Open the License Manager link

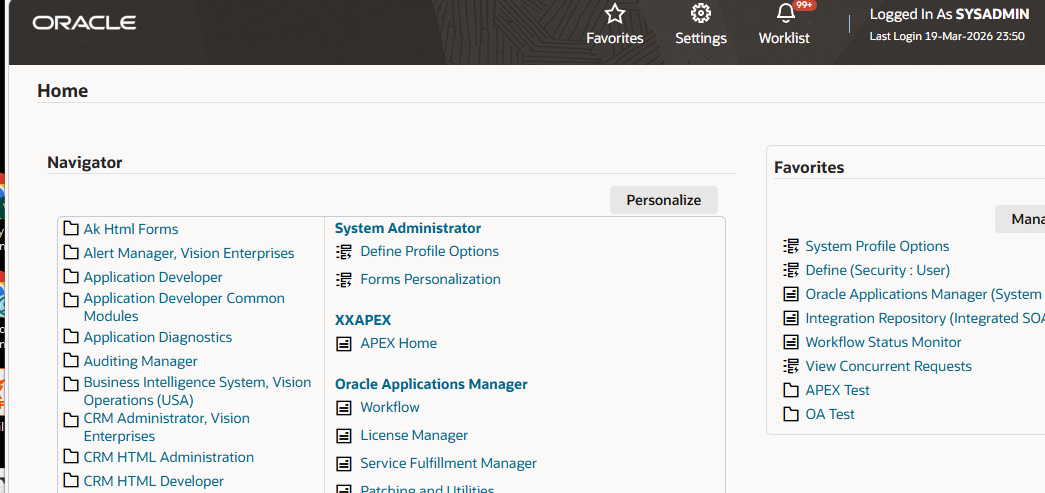[x=414, y=435]
